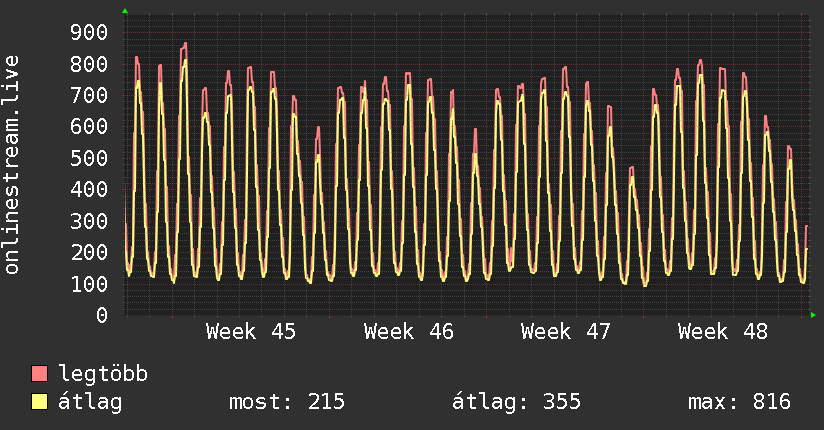This screenshot has height=430, width=824.
Task: Click the onlinestream.live vertical axis title
Action: pyautogui.click(x=12, y=165)
